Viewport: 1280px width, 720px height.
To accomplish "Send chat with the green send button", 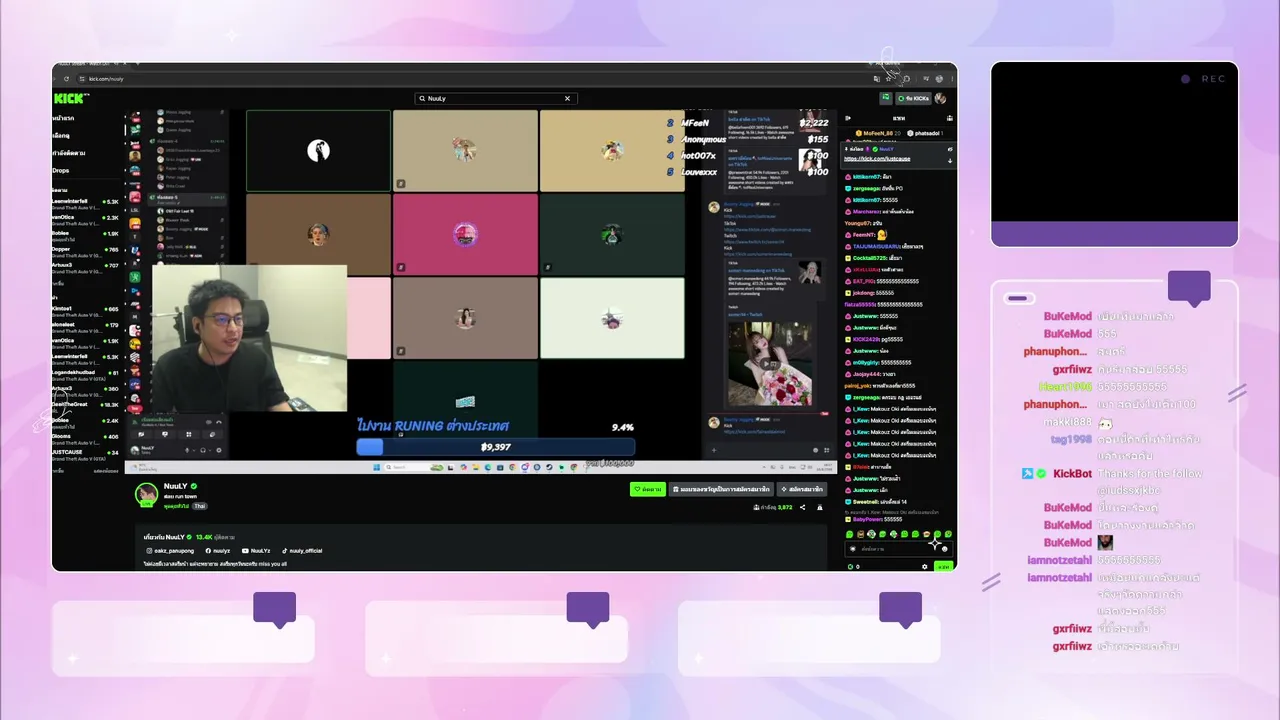I will [943, 566].
